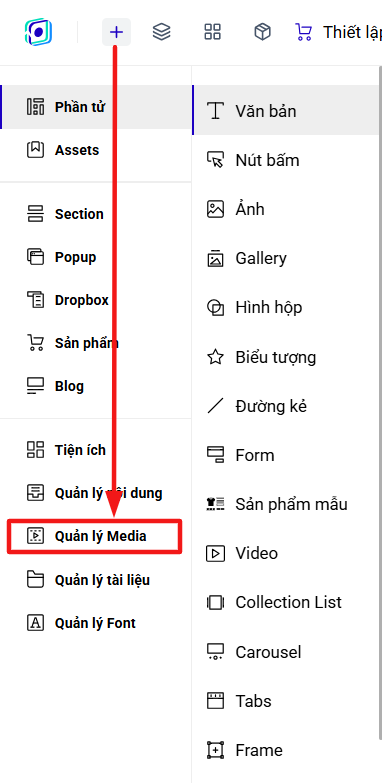Click the LadiPage logo icon
Screen dimensions: 382x783
[38, 32]
